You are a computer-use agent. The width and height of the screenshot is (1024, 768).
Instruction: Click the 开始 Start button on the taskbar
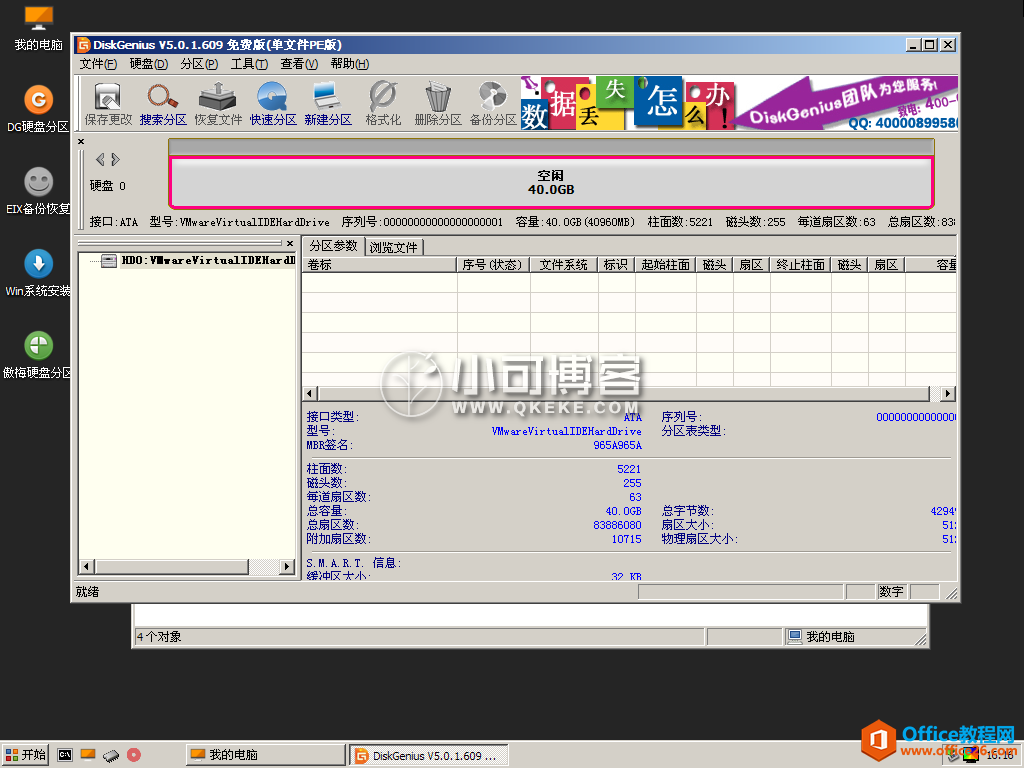(26, 755)
